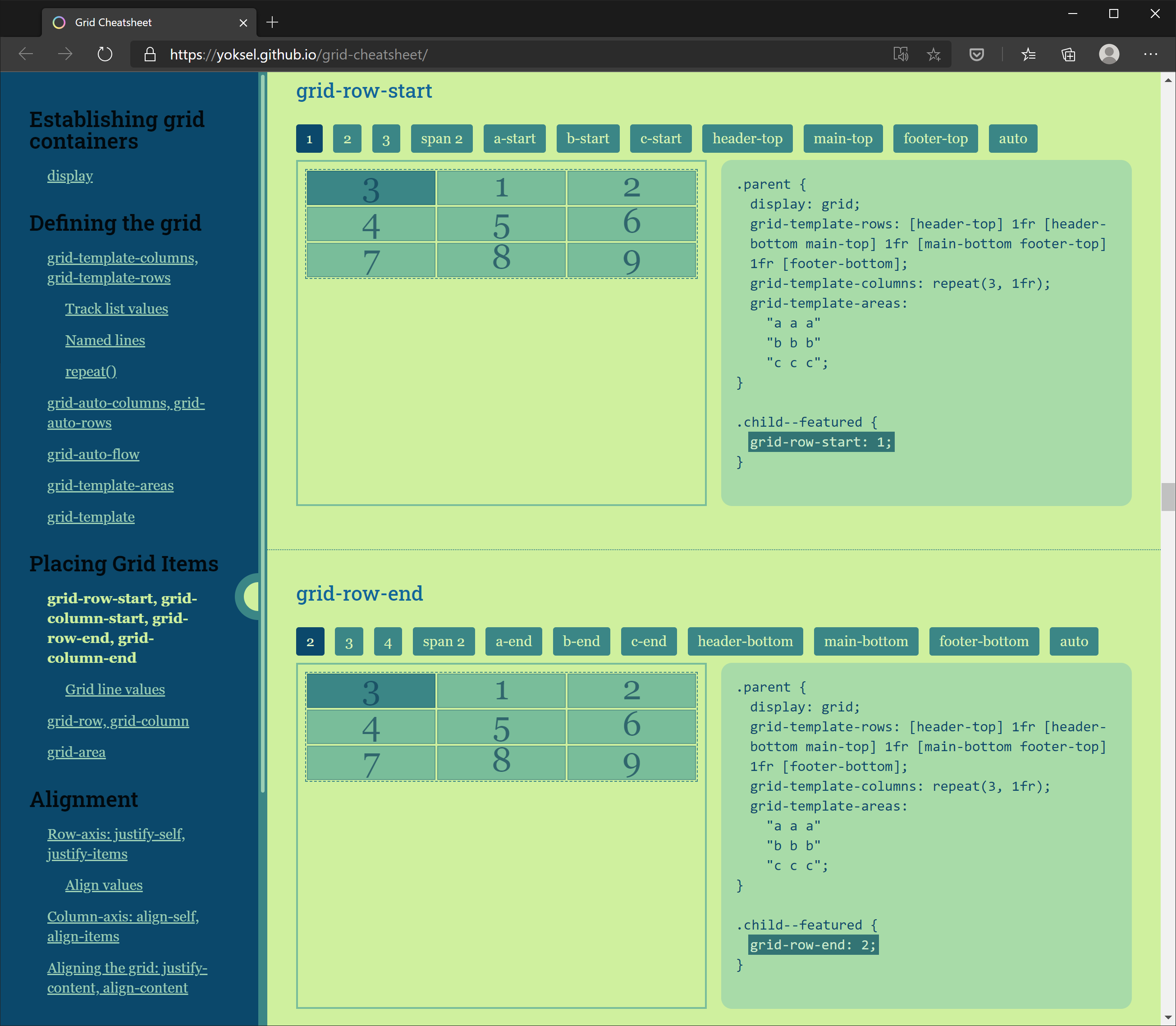Image resolution: width=1176 pixels, height=1026 pixels.
Task: Open the Favorites toolbar icon
Action: click(1029, 54)
